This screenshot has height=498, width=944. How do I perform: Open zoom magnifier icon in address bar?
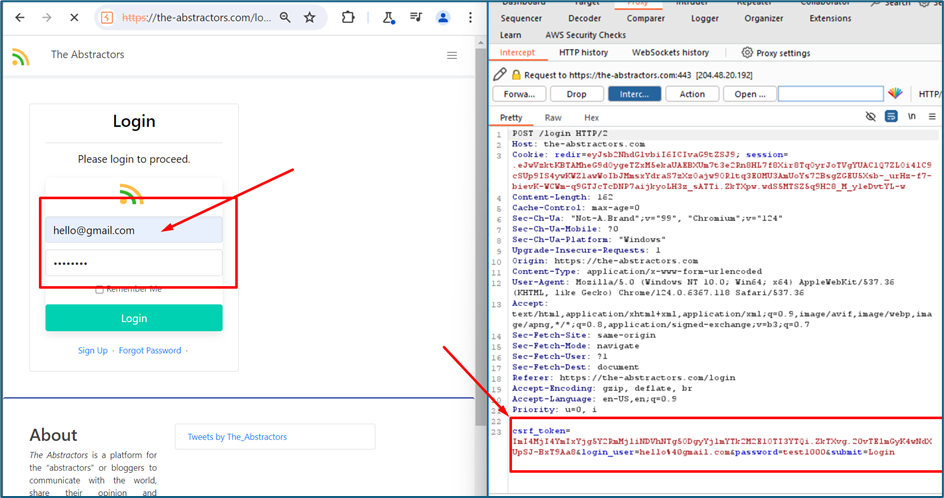(285, 17)
